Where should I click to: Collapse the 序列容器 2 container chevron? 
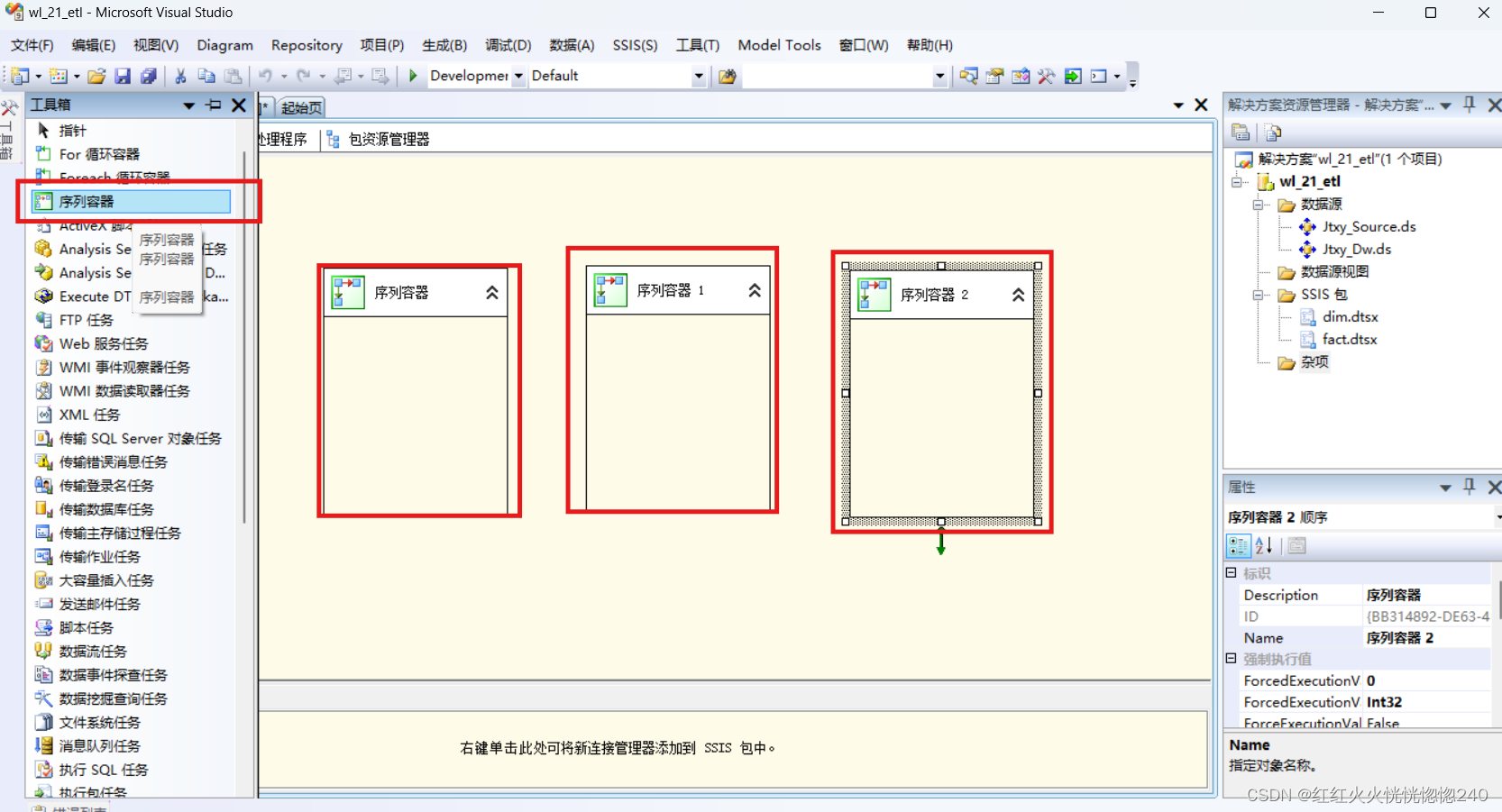click(x=1018, y=295)
